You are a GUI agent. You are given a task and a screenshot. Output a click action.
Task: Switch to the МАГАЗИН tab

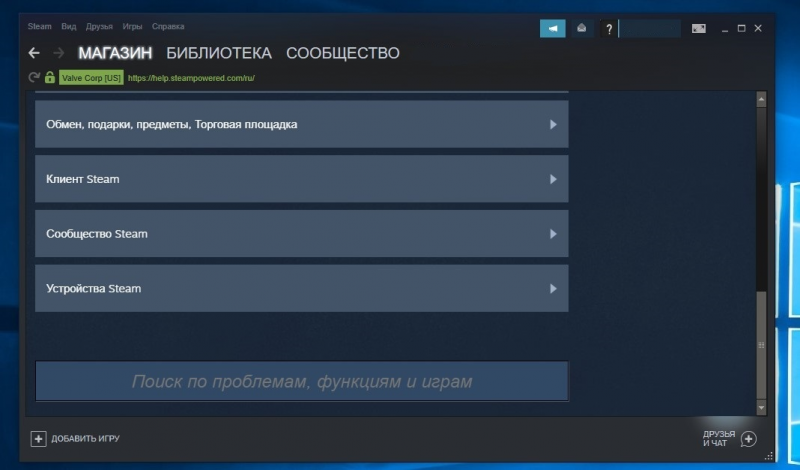coord(115,53)
